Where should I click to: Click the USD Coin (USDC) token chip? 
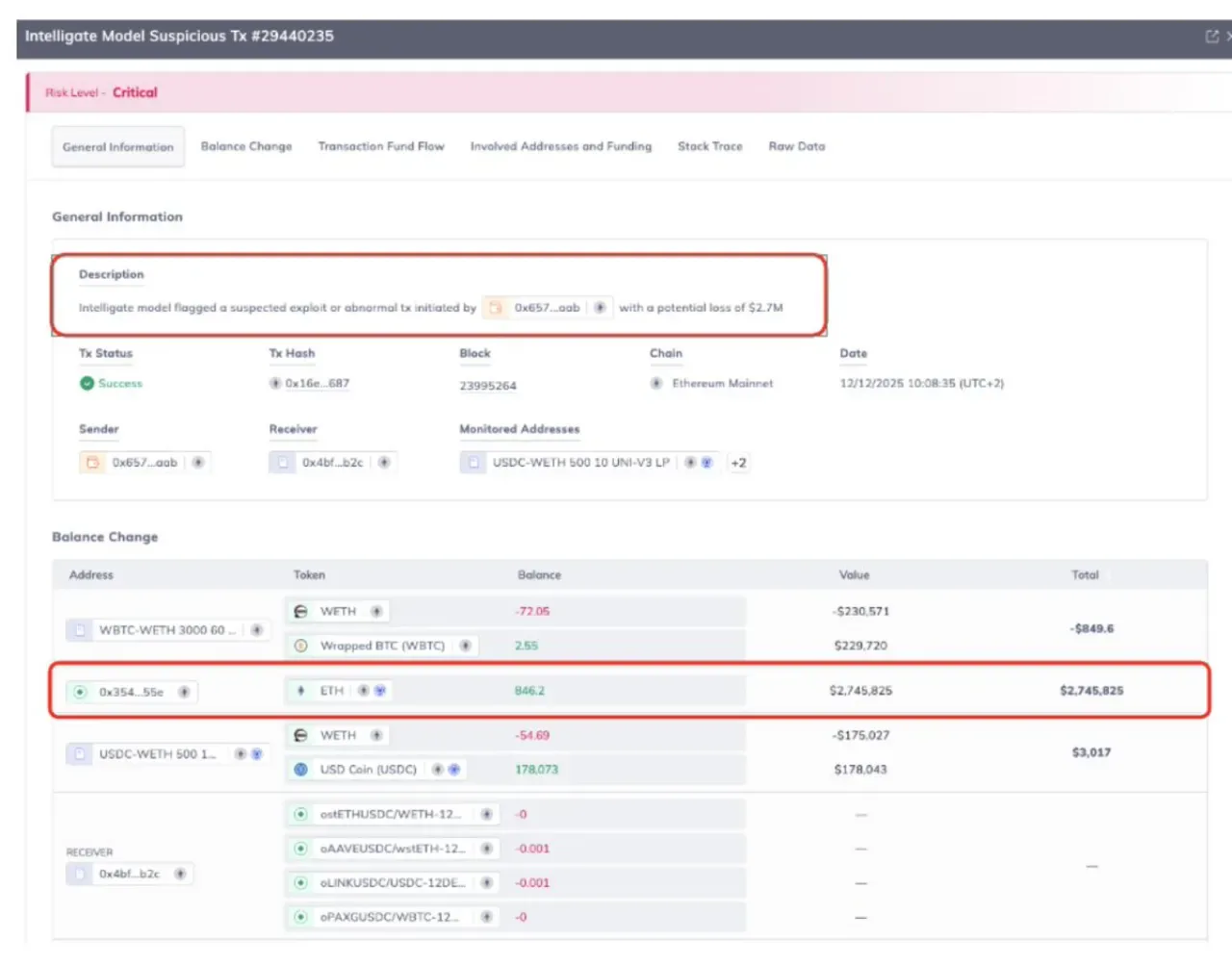coord(376,770)
